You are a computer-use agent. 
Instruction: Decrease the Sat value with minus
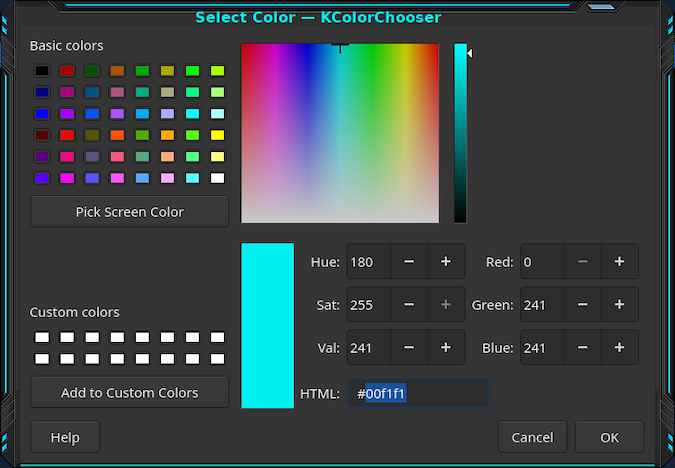click(x=409, y=305)
